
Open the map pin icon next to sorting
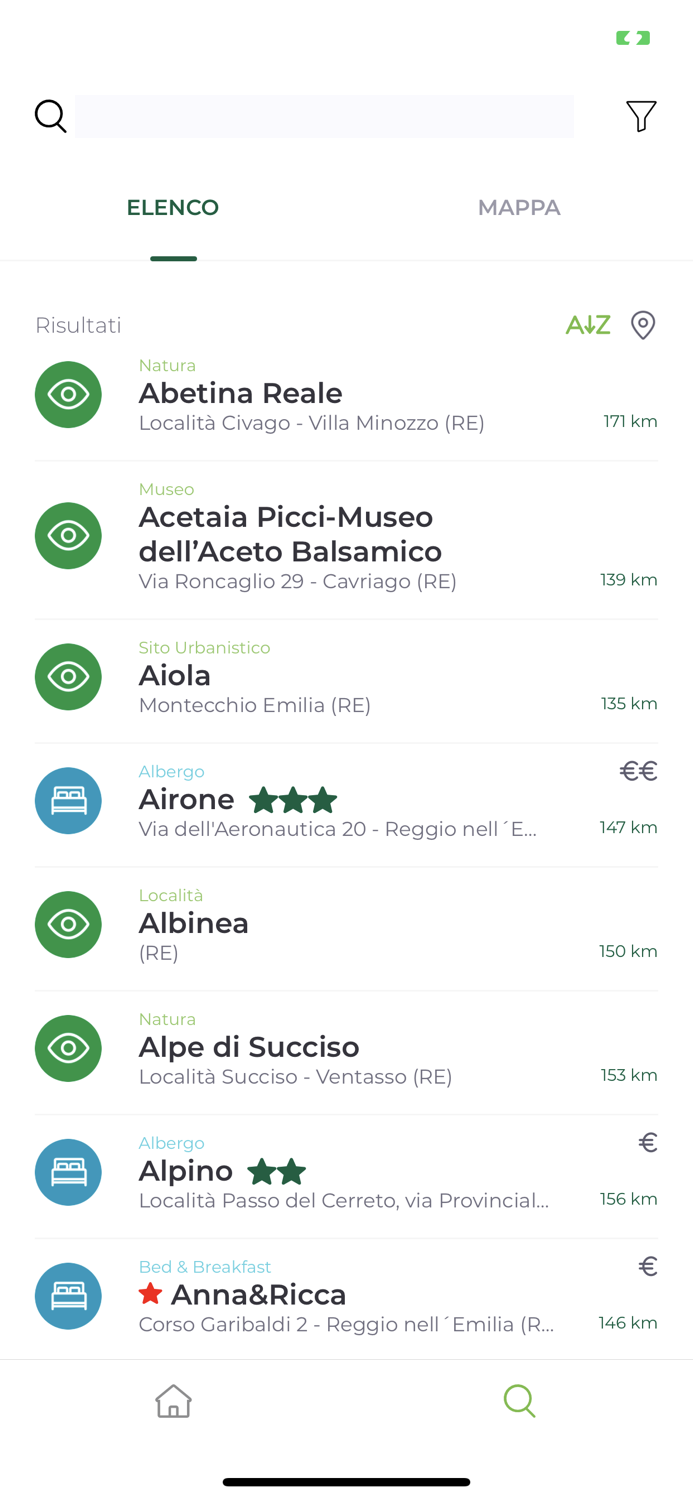pyautogui.click(x=643, y=325)
